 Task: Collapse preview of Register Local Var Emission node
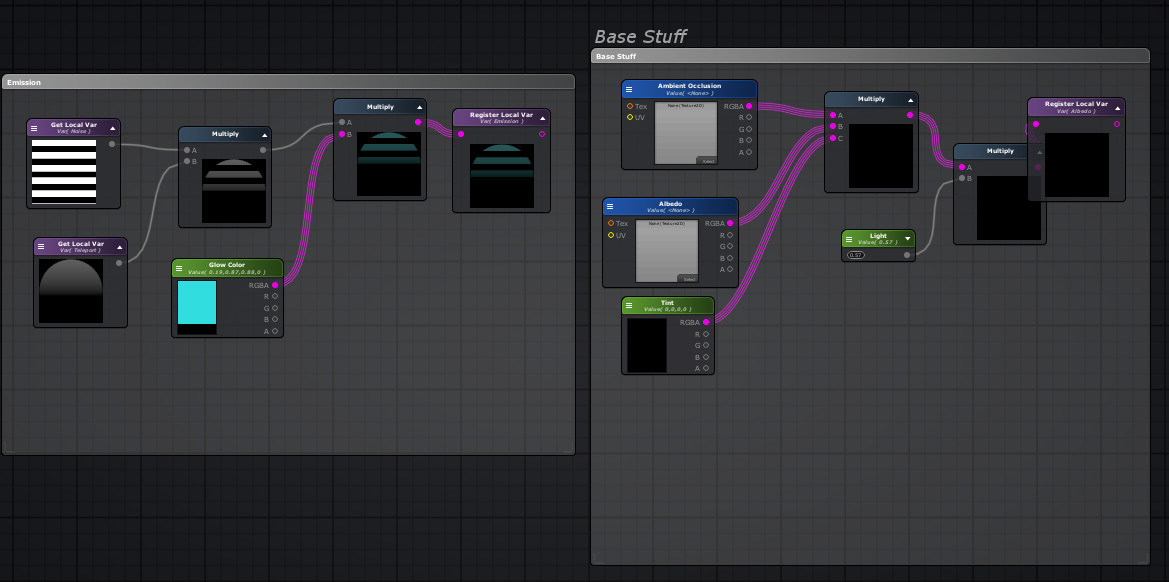pyautogui.click(x=543, y=118)
